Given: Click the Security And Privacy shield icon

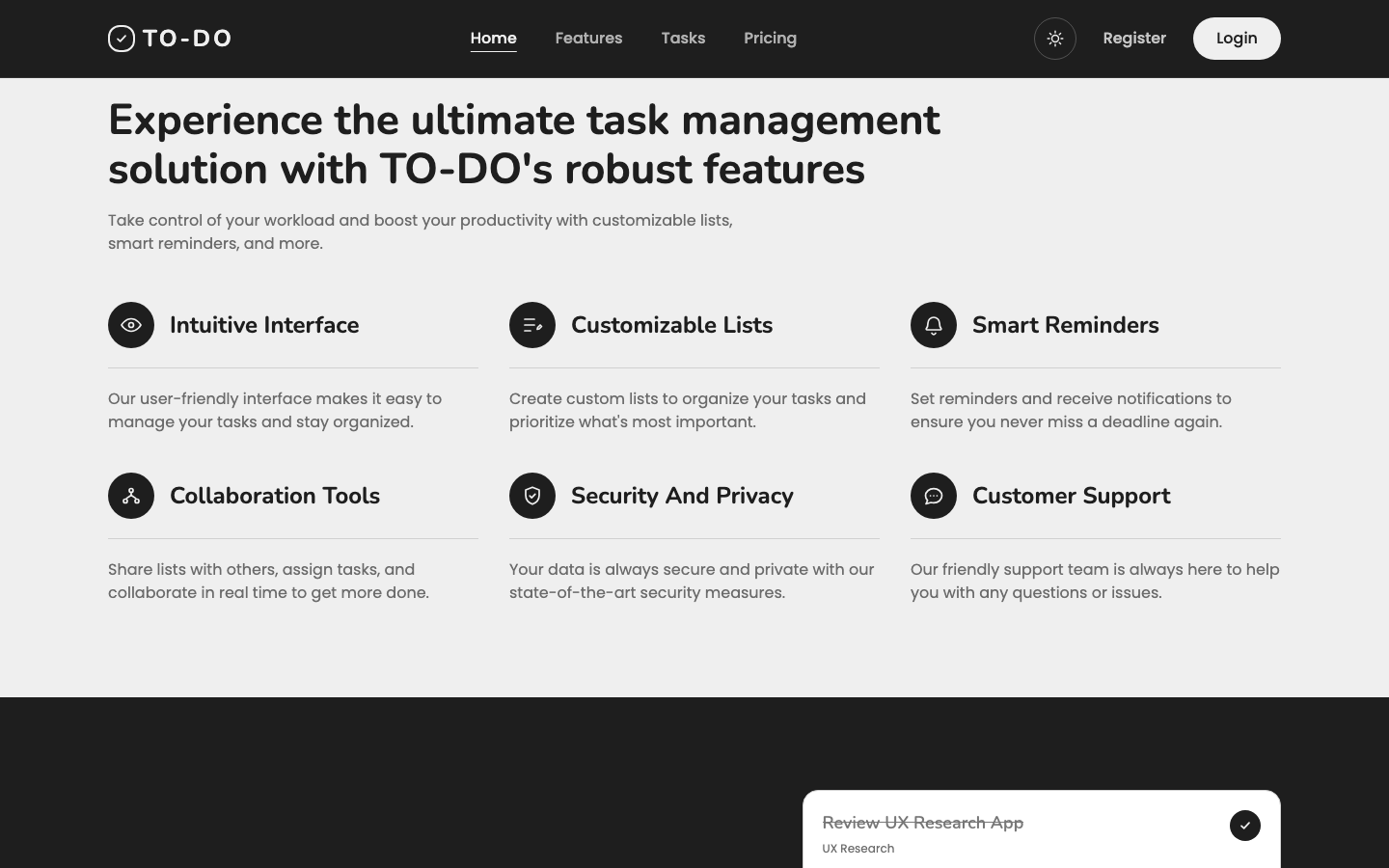Looking at the screenshot, I should point(532,496).
